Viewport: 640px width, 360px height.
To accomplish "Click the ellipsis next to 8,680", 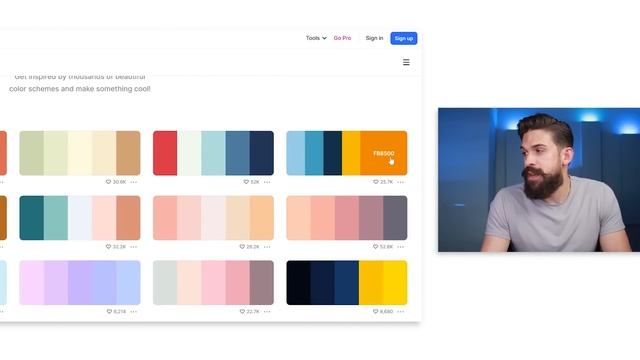I will point(400,311).
